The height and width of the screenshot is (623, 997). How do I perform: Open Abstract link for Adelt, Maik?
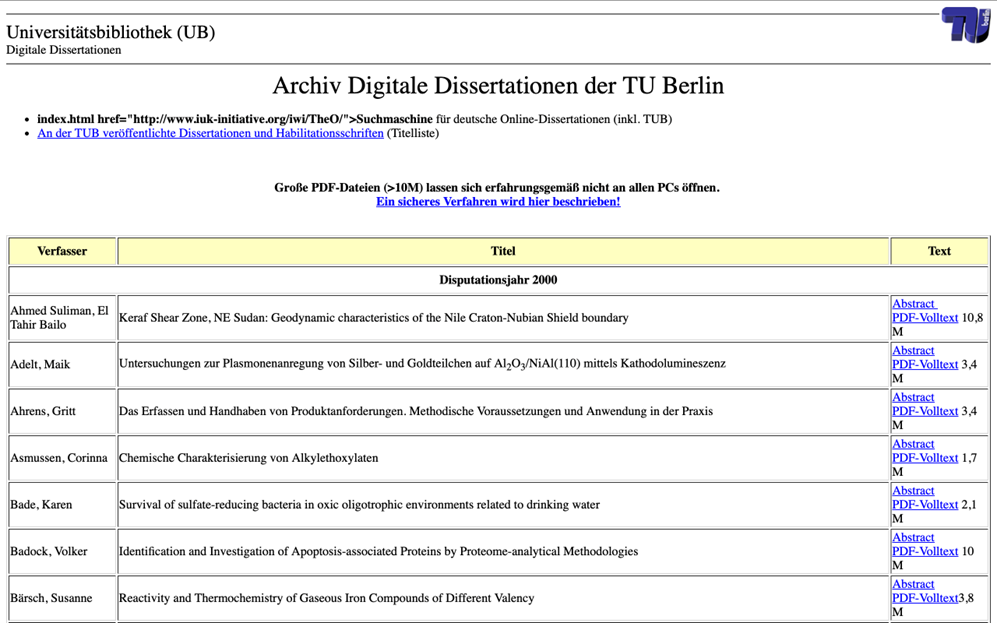tap(913, 350)
